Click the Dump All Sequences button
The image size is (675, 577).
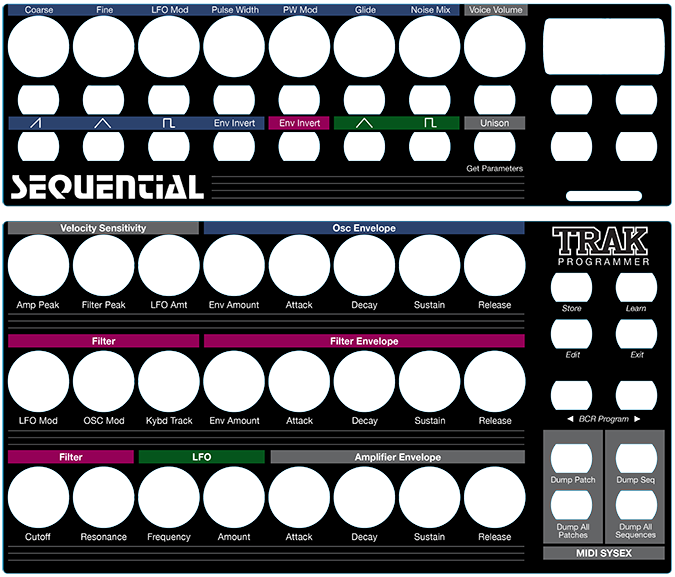(636, 505)
